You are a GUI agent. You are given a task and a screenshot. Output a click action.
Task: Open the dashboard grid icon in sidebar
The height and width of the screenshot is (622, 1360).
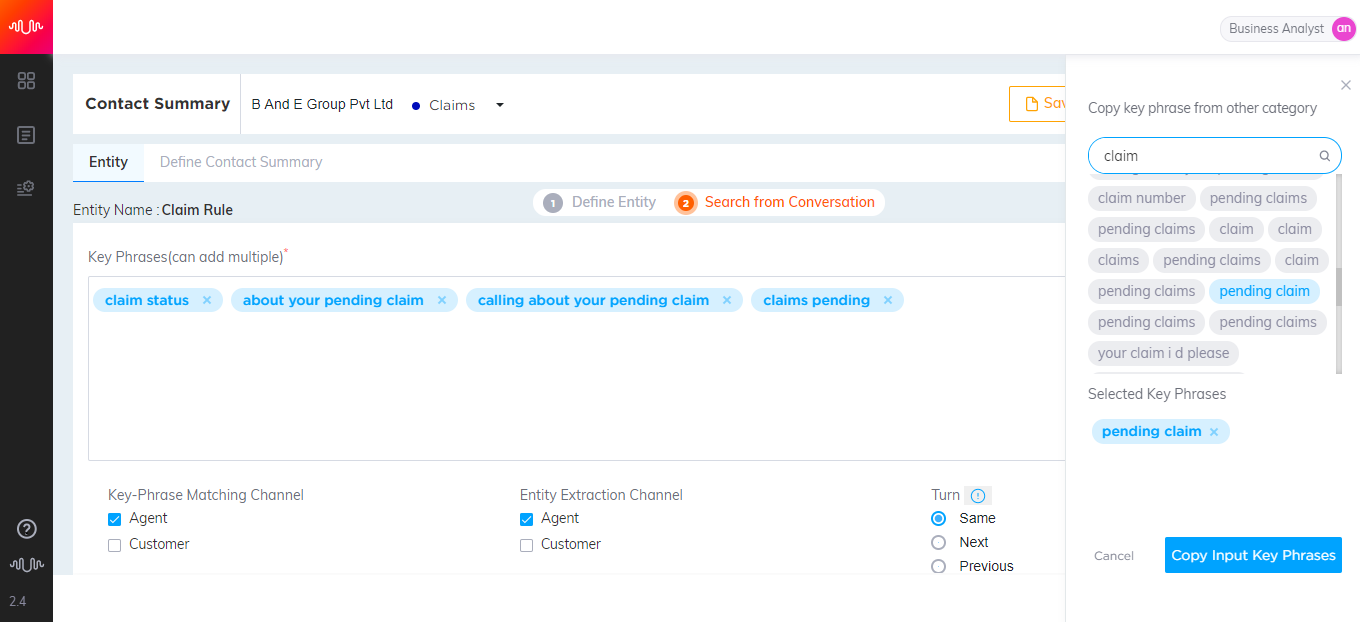27,81
